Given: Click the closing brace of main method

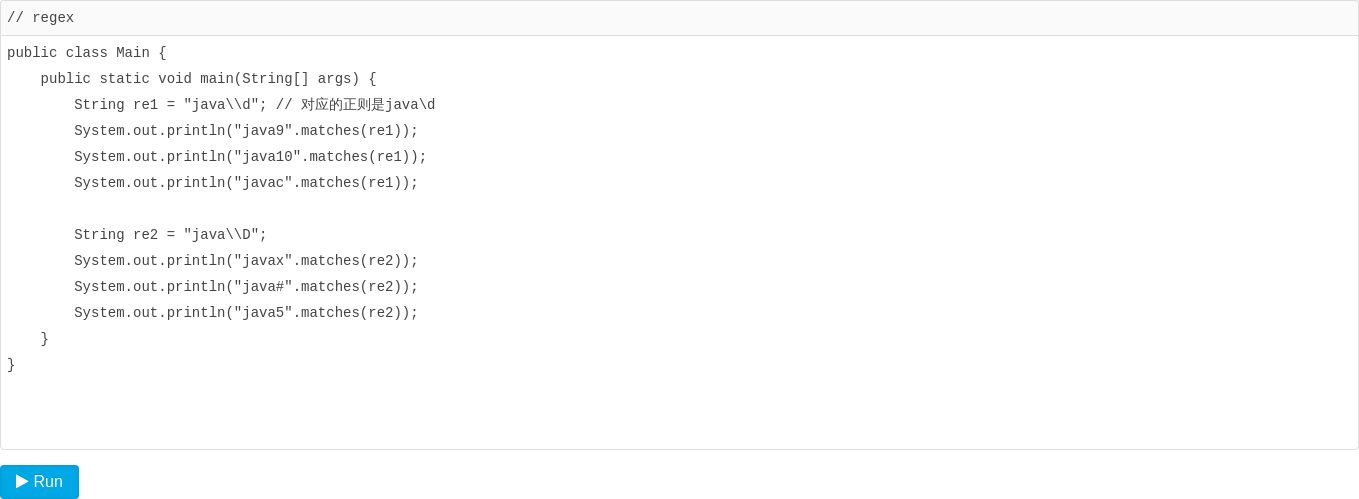Looking at the screenshot, I should (x=44, y=339).
